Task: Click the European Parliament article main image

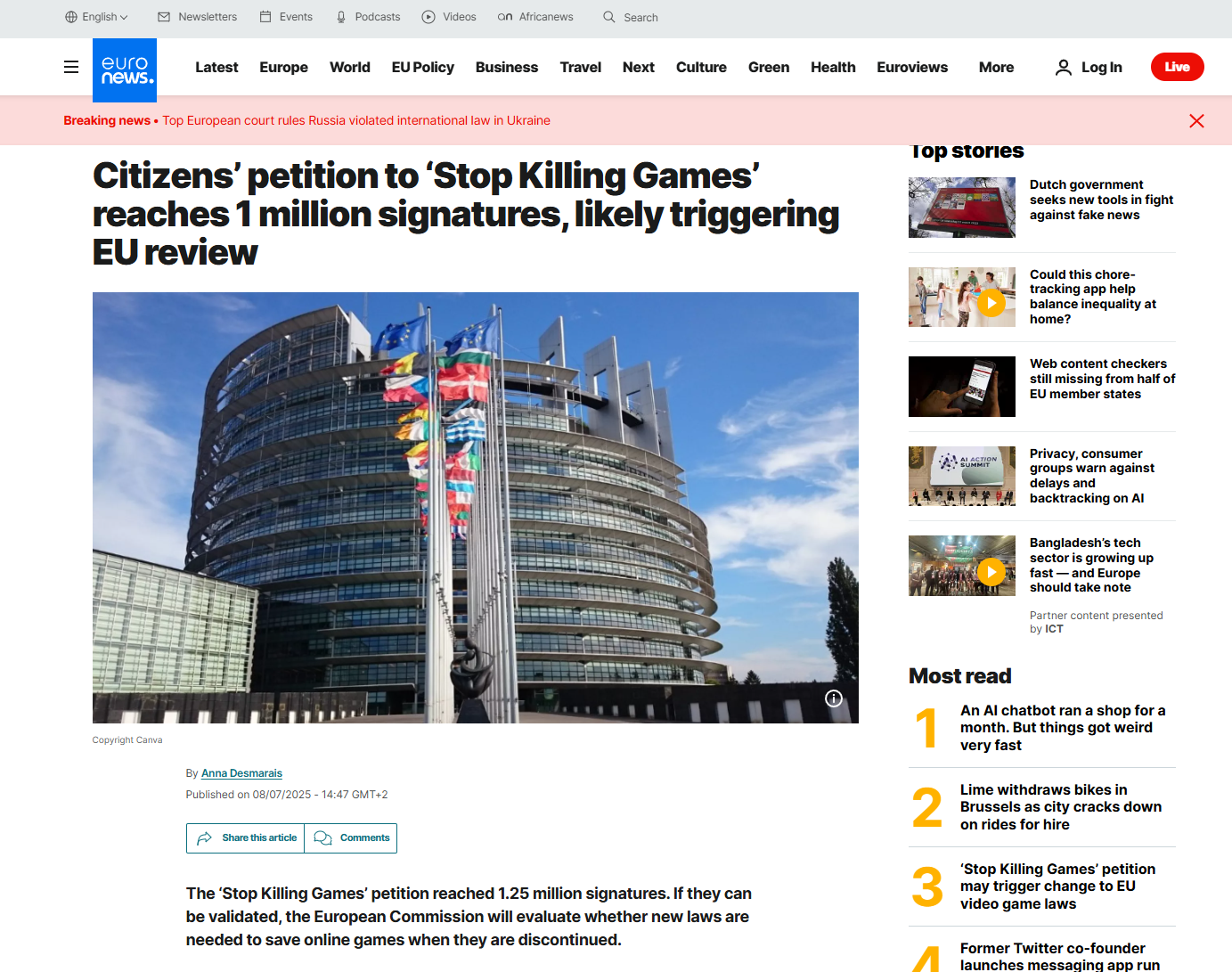Action: [x=476, y=508]
